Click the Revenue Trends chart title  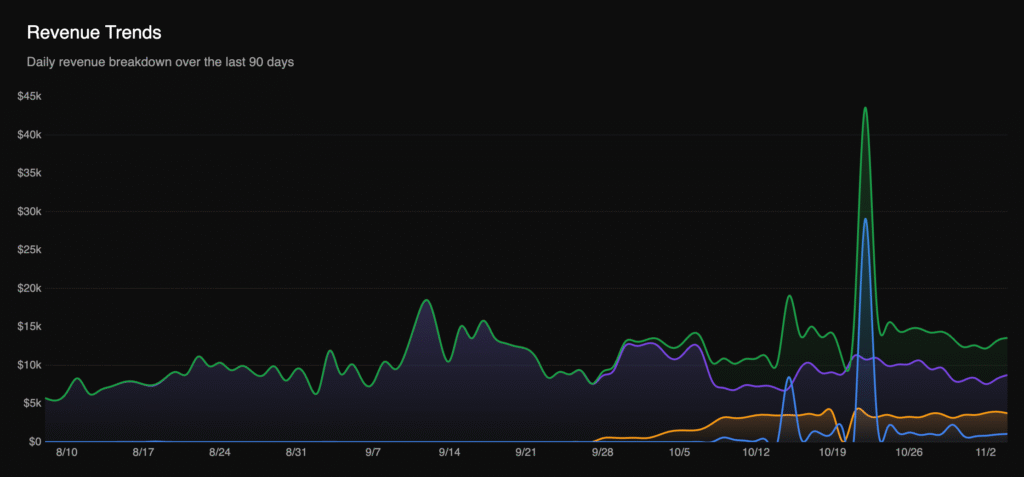94,32
